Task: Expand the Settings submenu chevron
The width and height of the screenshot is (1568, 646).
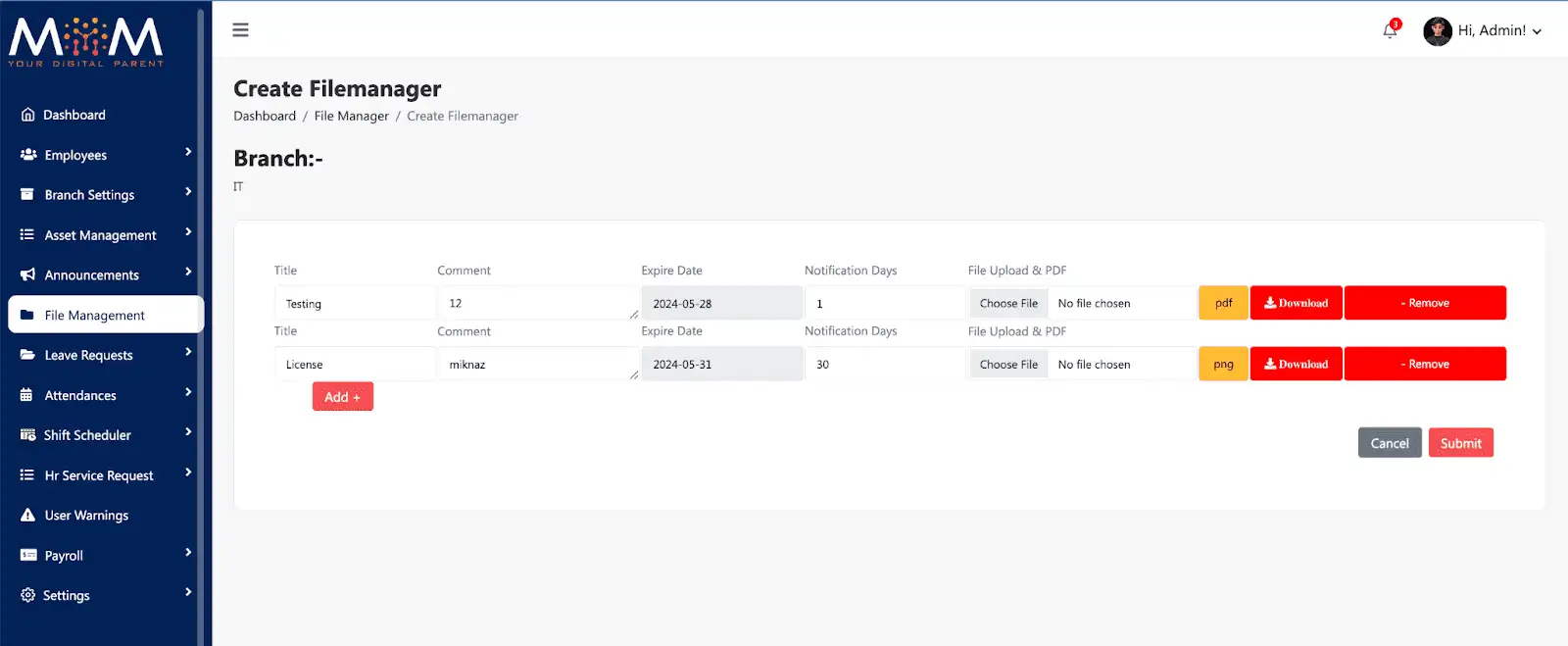Action: pyautogui.click(x=188, y=592)
